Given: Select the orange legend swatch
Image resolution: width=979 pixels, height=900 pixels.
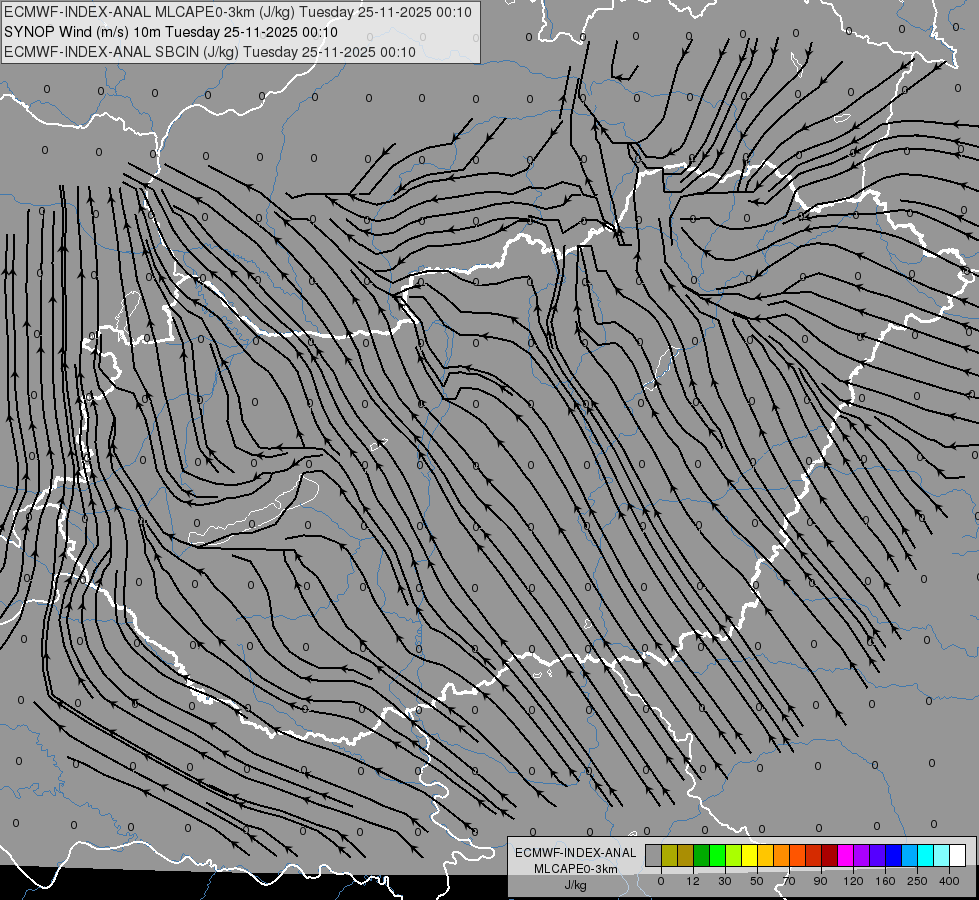Looking at the screenshot, I should pos(782,855).
